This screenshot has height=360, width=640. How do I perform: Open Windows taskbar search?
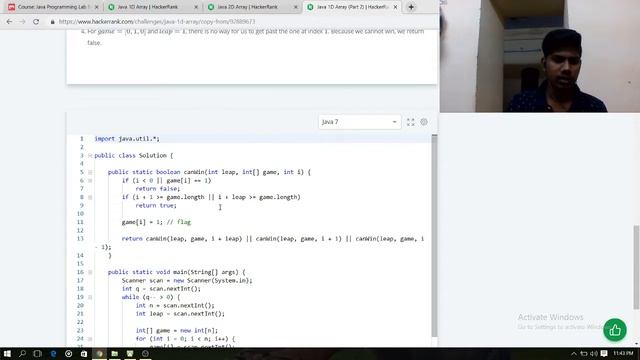click(x=22, y=353)
